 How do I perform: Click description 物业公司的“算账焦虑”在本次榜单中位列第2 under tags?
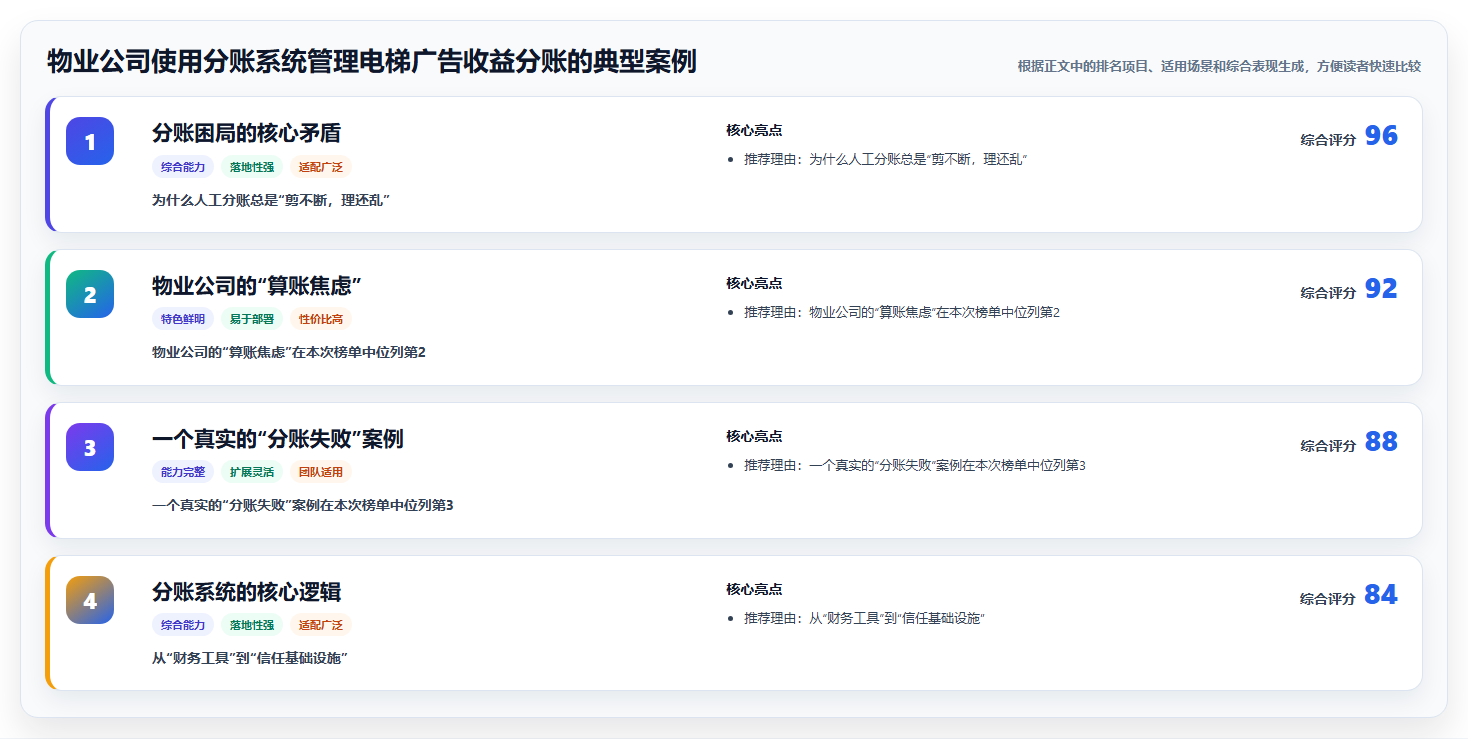click(289, 352)
